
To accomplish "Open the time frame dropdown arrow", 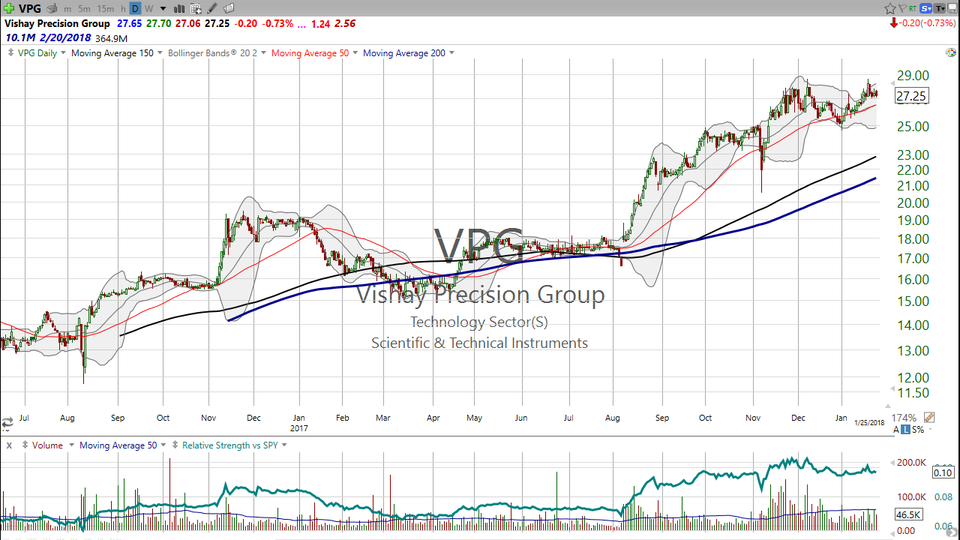I will pos(163,9).
